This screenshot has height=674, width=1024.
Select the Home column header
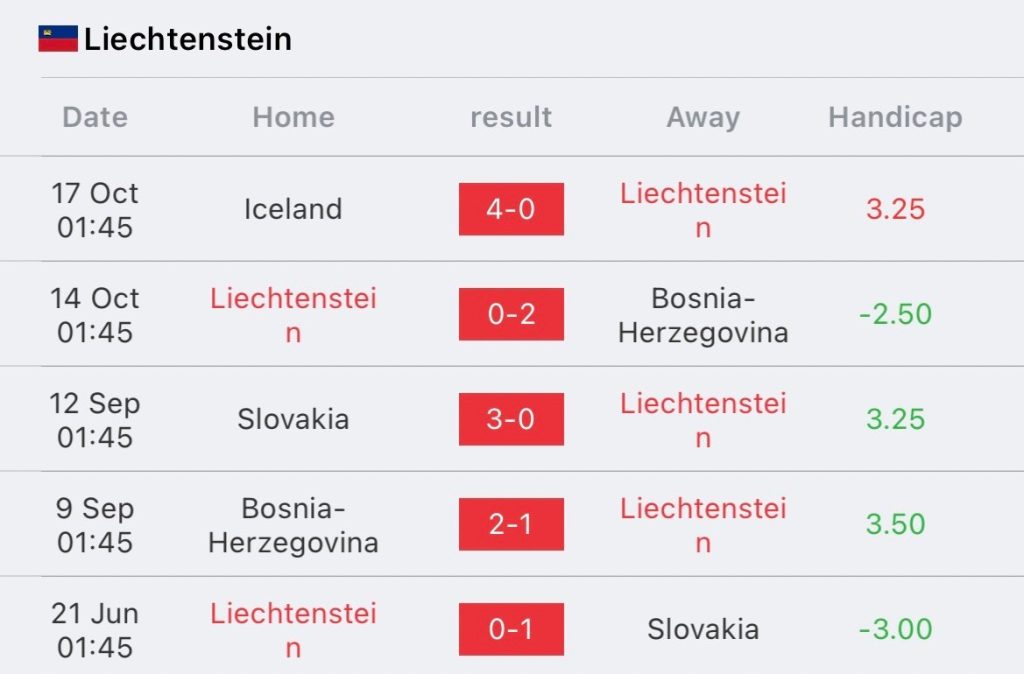click(294, 118)
